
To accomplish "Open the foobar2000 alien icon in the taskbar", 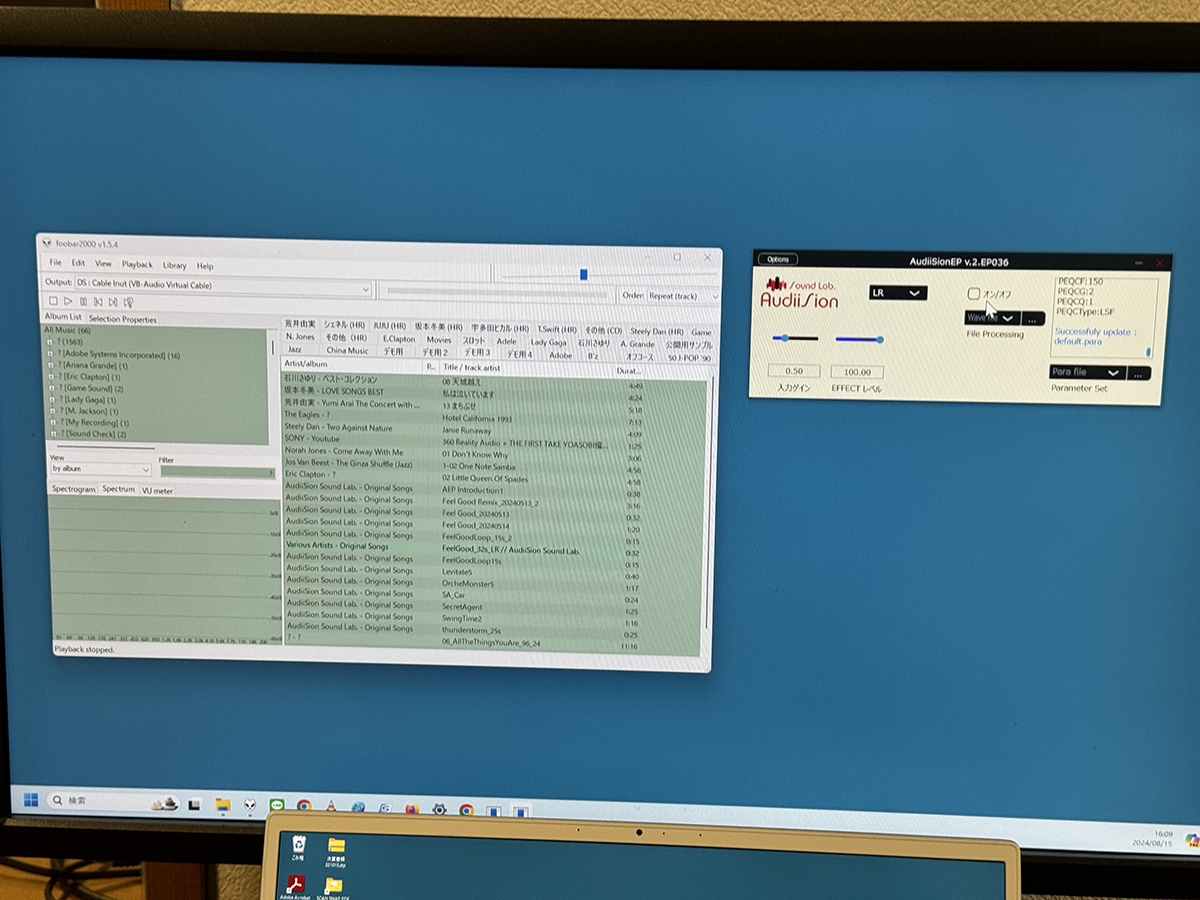I will click(248, 805).
